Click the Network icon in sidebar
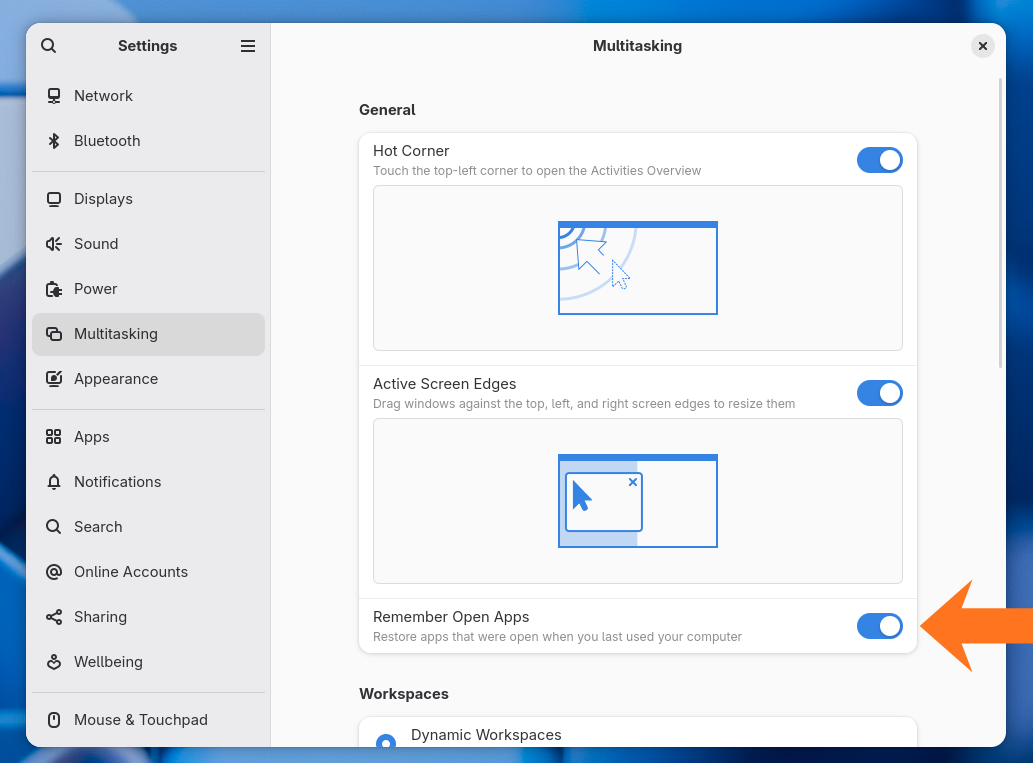The image size is (1033, 763). (x=54, y=96)
